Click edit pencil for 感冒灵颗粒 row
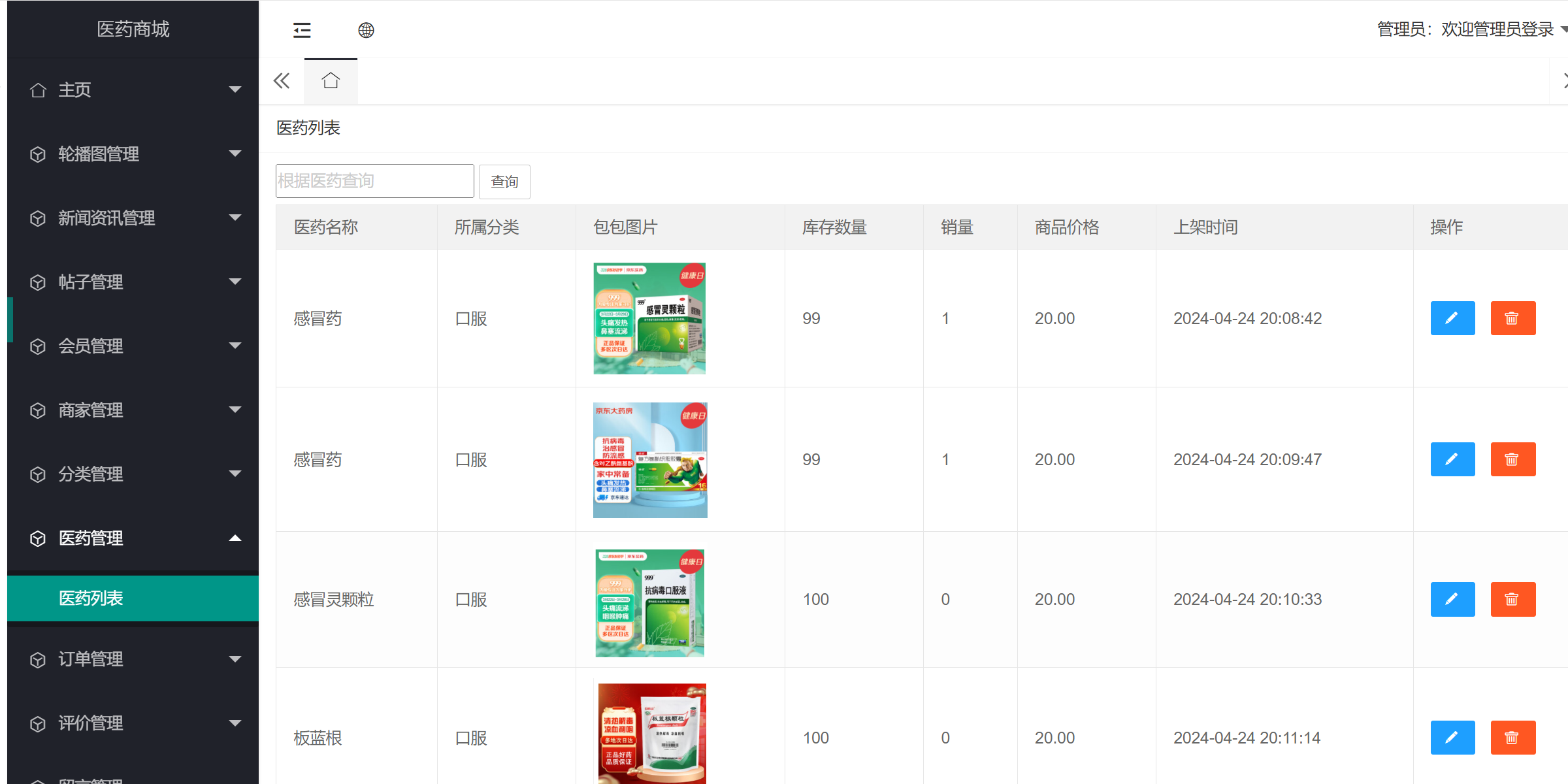The width and height of the screenshot is (1568, 784). 1452,599
